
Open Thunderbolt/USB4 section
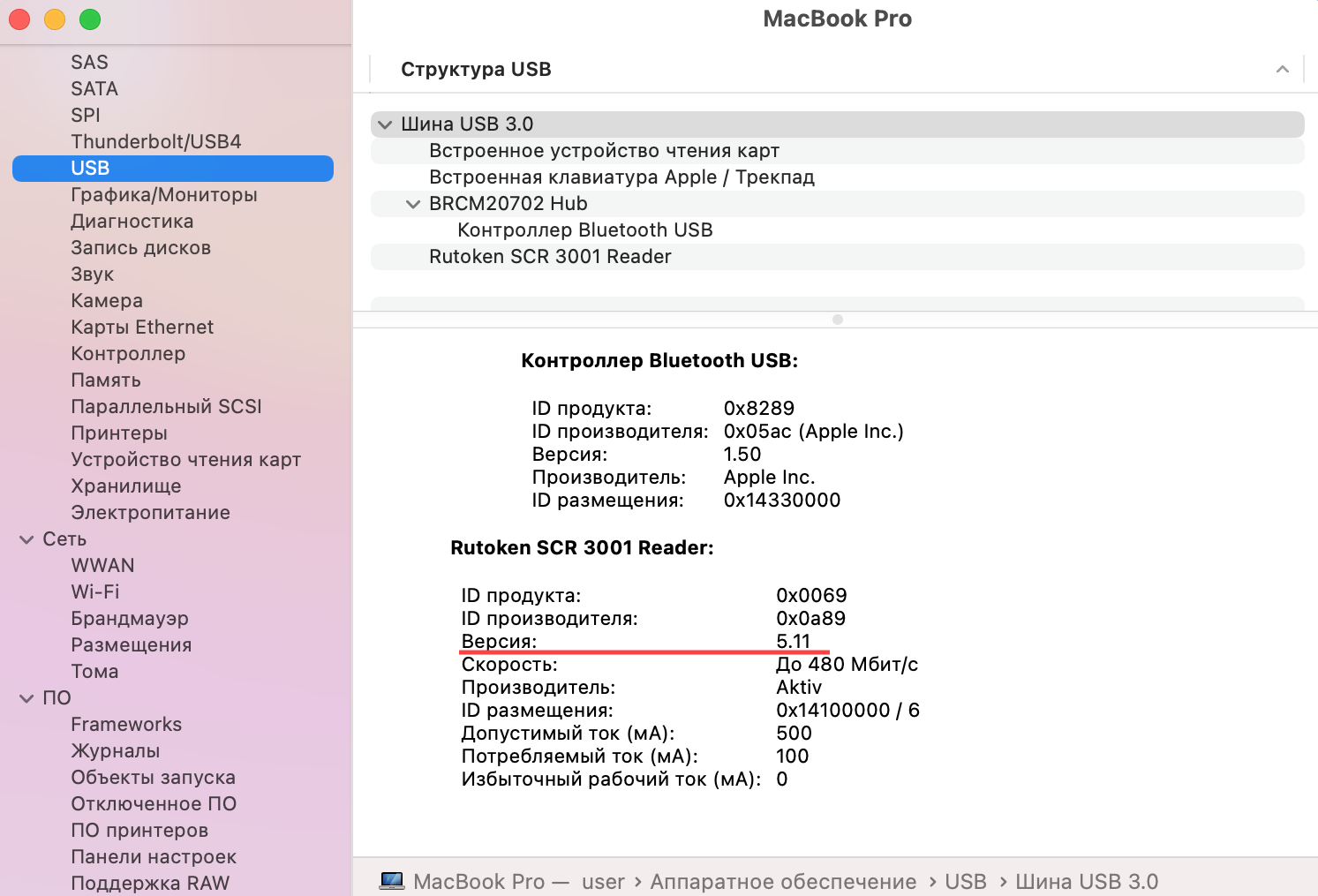tap(156, 141)
